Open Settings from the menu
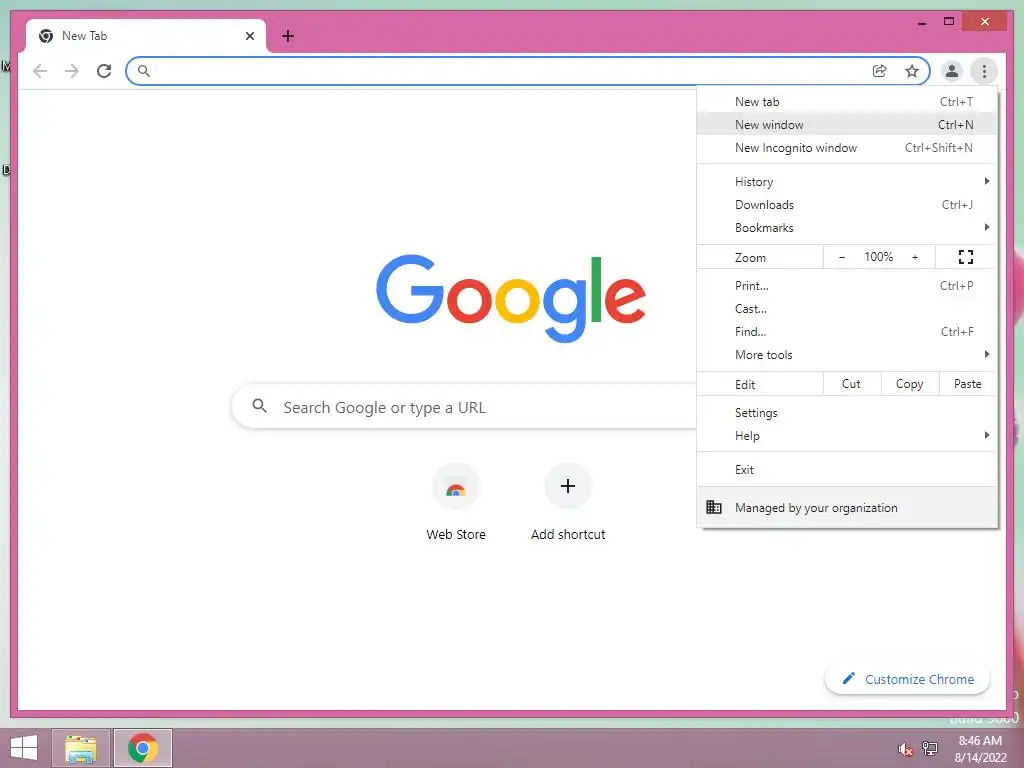The width and height of the screenshot is (1024, 768). [847, 413]
